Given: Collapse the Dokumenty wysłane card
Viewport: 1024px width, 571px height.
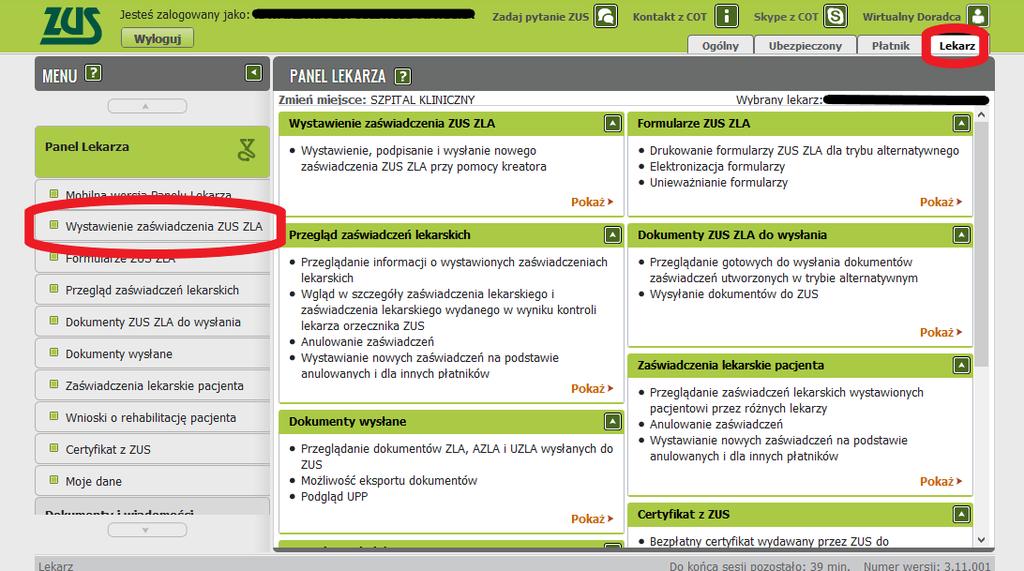Looking at the screenshot, I should point(613,422).
